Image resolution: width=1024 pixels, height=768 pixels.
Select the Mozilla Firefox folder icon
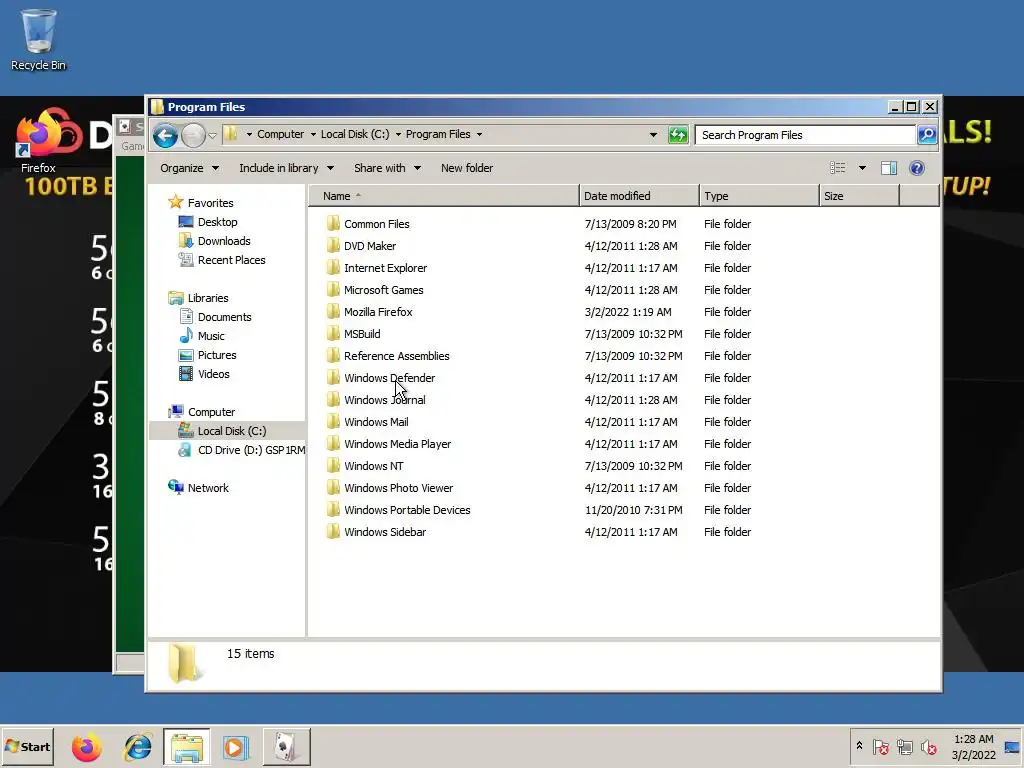tap(333, 312)
